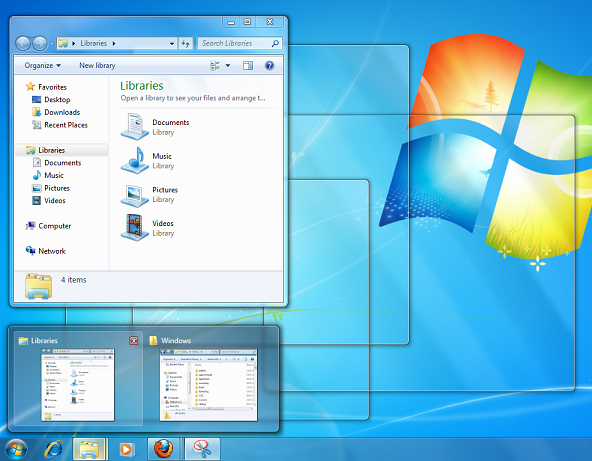Open Recent Places under Favorites
Viewport: 592px width, 461px height.
click(x=66, y=125)
